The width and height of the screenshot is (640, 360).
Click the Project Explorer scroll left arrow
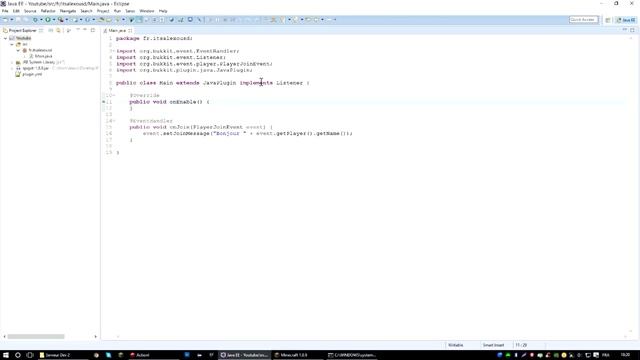[x=4, y=336]
